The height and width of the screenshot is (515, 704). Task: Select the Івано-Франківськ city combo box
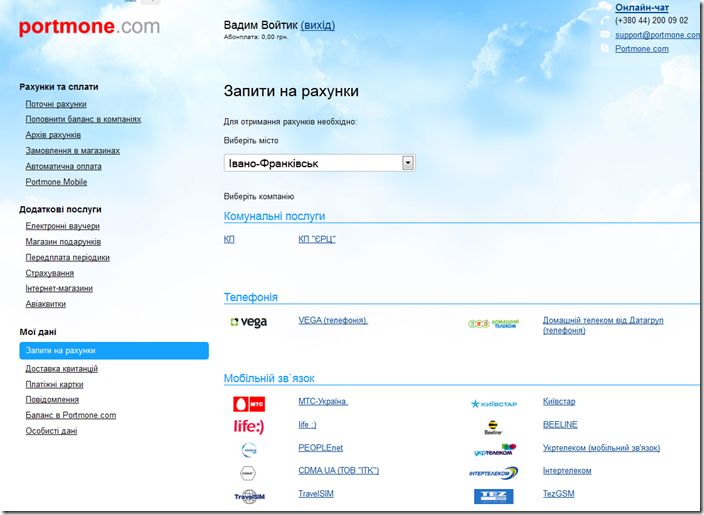point(311,162)
